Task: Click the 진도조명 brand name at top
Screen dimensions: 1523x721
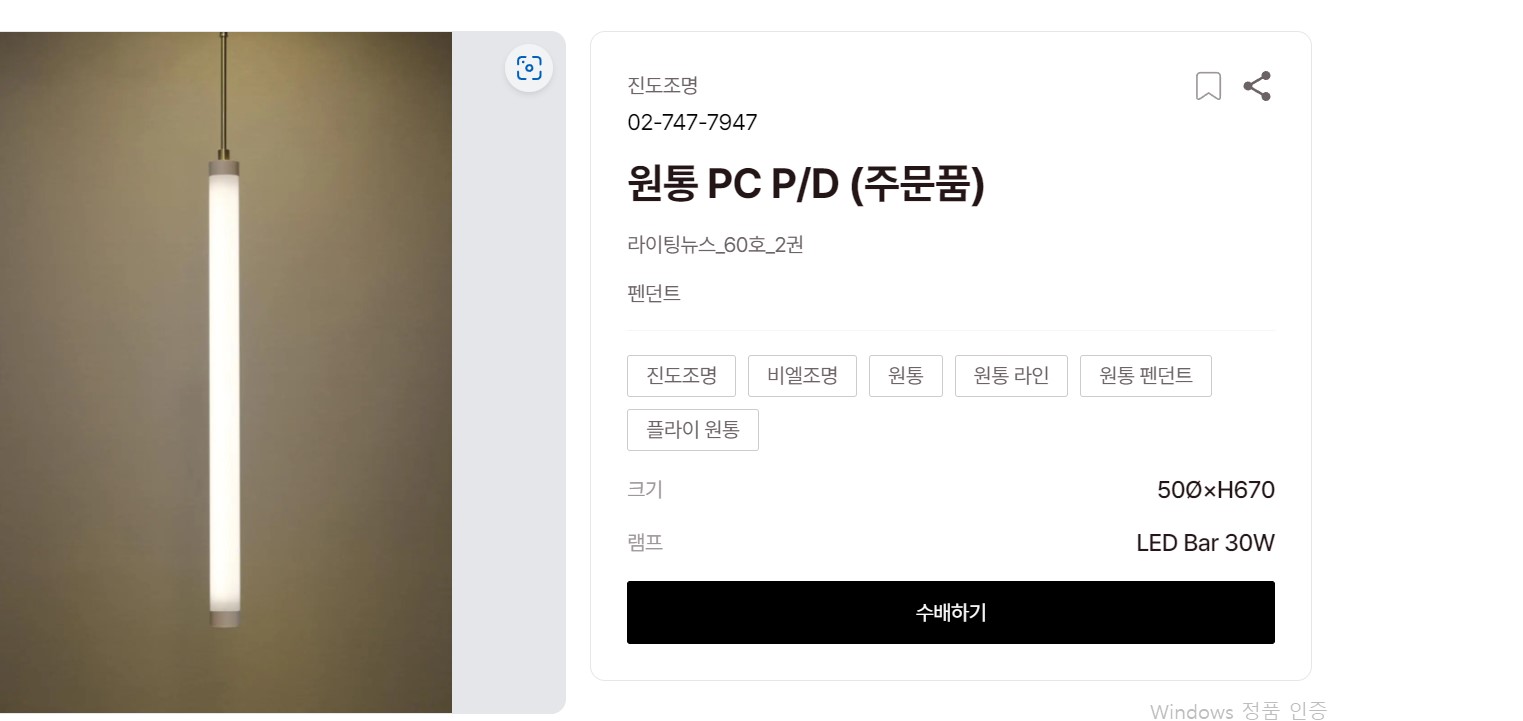Action: click(x=662, y=86)
